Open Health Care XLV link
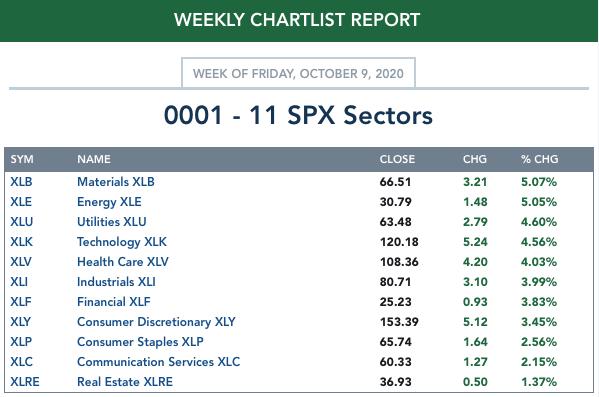The image size is (599, 397). [123, 262]
